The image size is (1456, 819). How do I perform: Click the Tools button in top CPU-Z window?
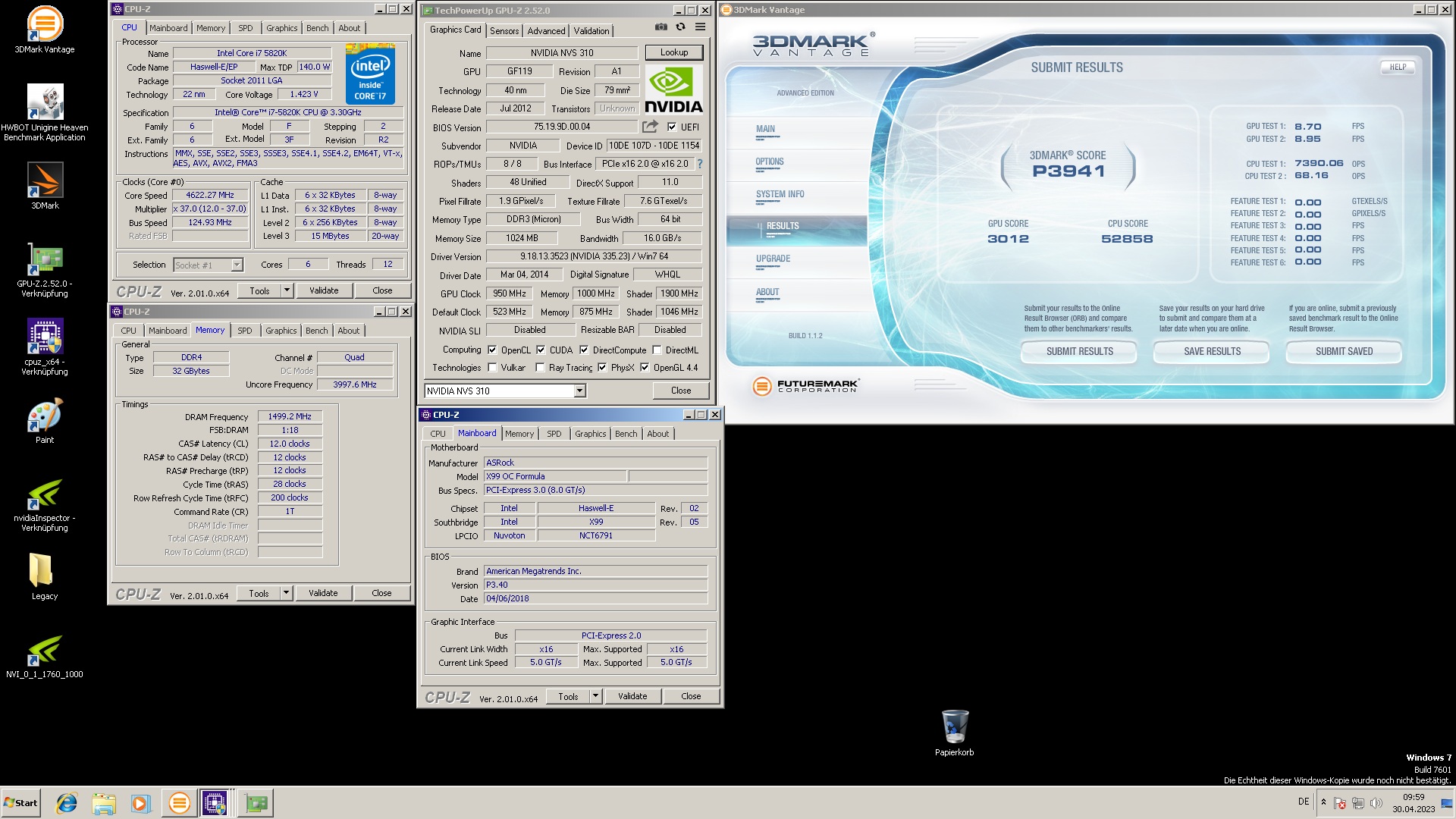click(259, 290)
